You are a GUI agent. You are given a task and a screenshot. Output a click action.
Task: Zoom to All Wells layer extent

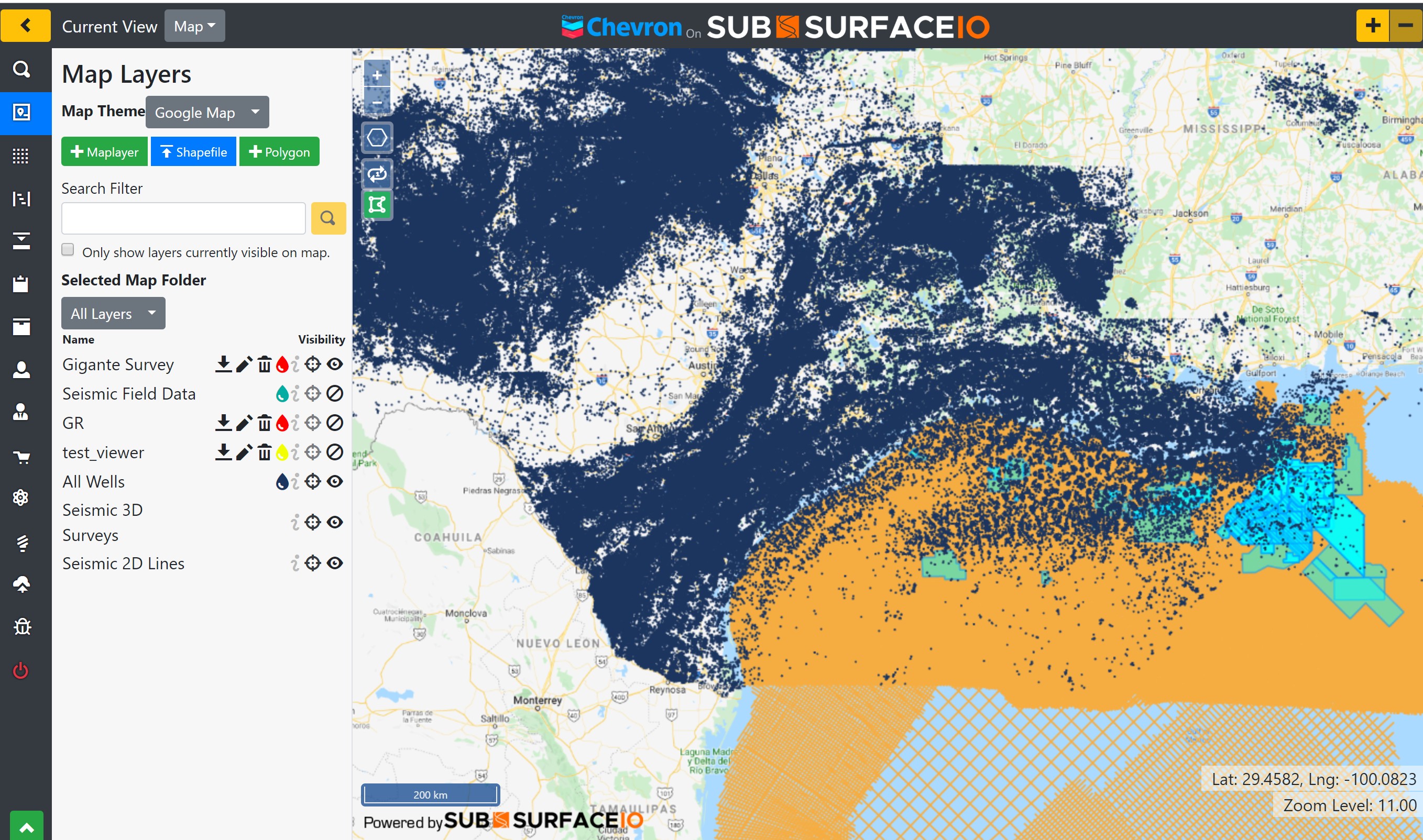[313, 482]
